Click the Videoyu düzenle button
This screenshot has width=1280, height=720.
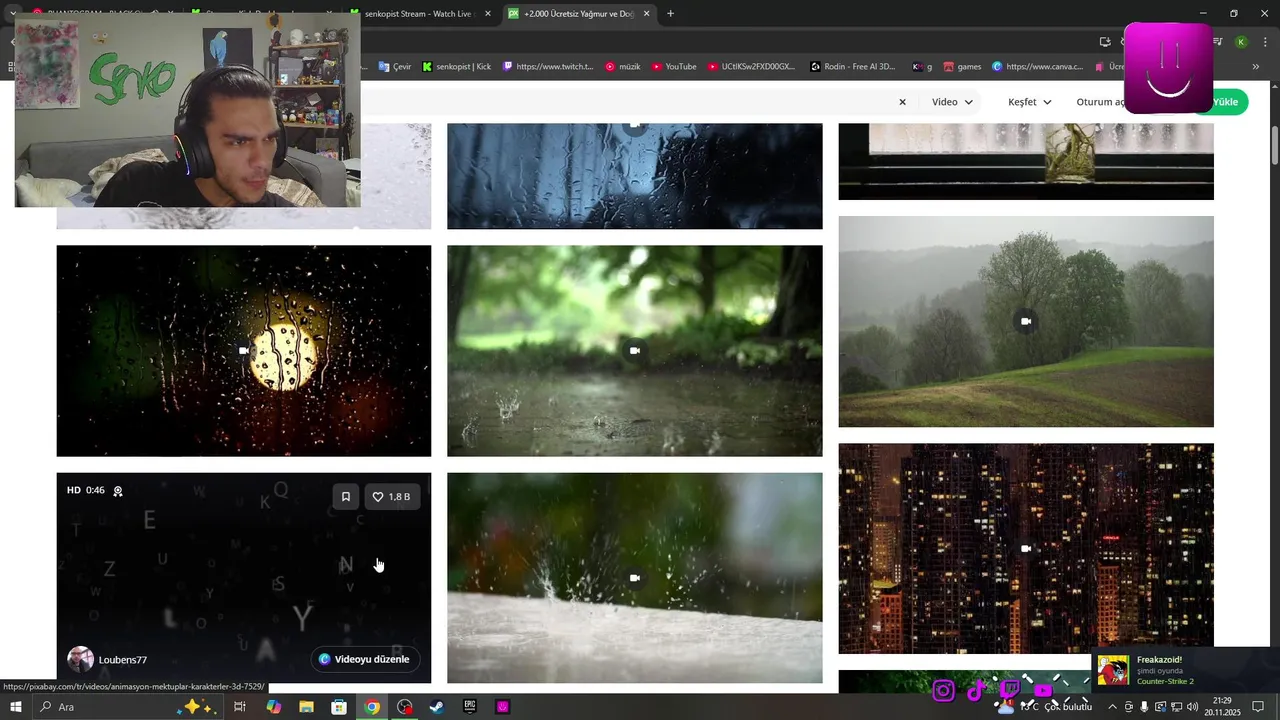[365, 659]
